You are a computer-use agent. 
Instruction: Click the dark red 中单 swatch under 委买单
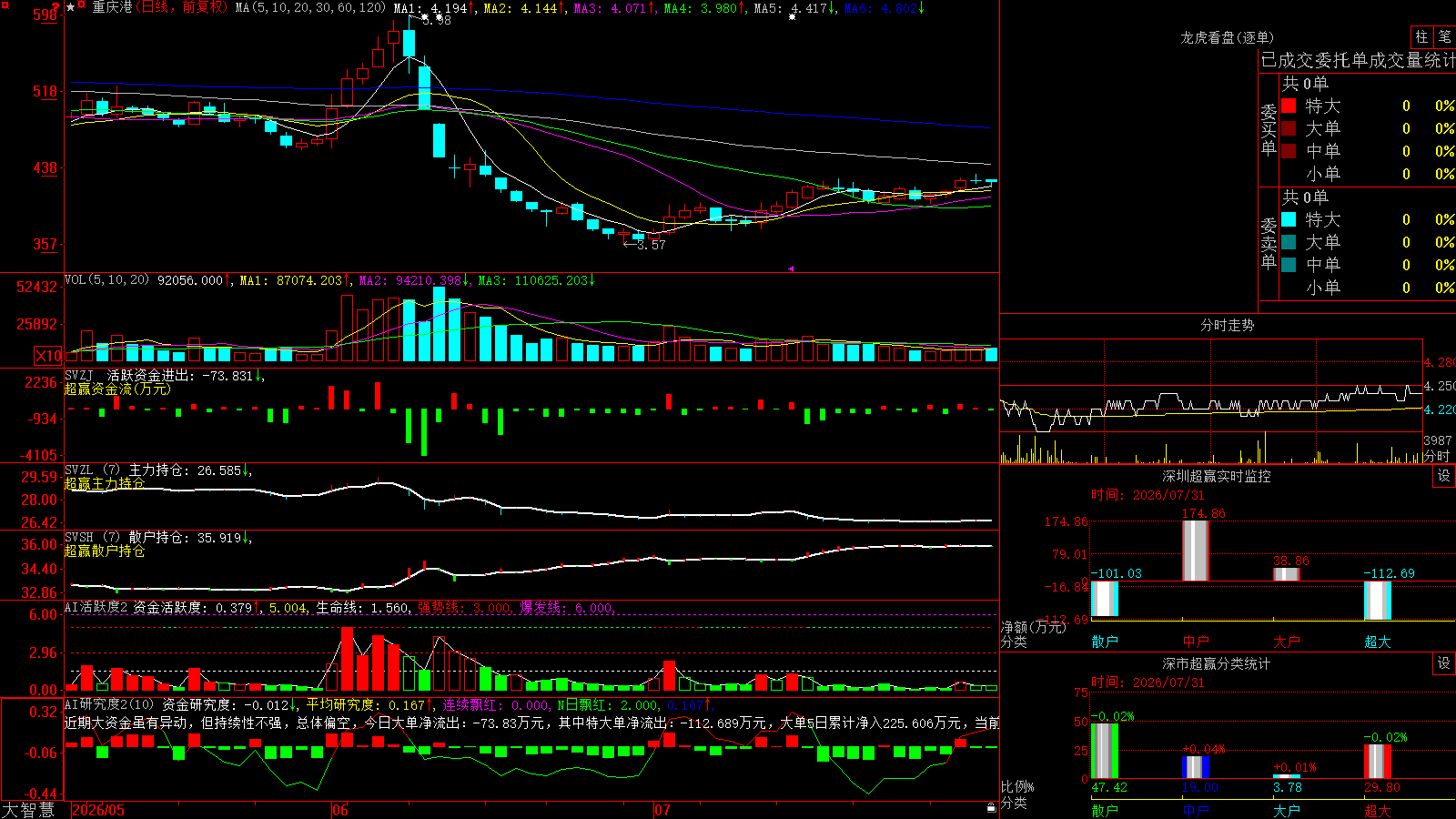[x=1289, y=151]
